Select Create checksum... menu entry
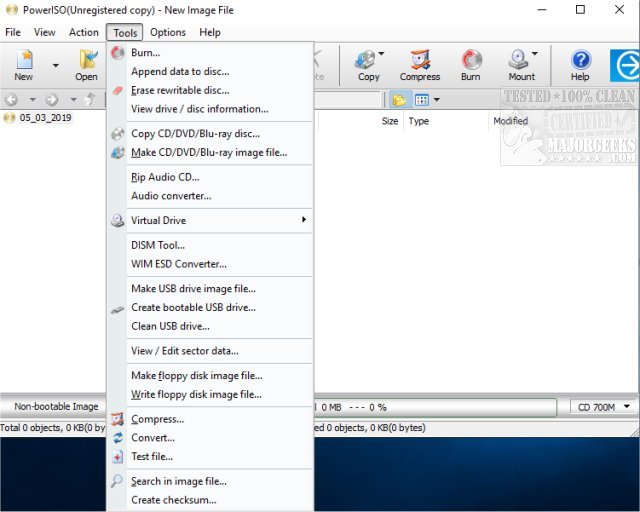 coord(211,500)
